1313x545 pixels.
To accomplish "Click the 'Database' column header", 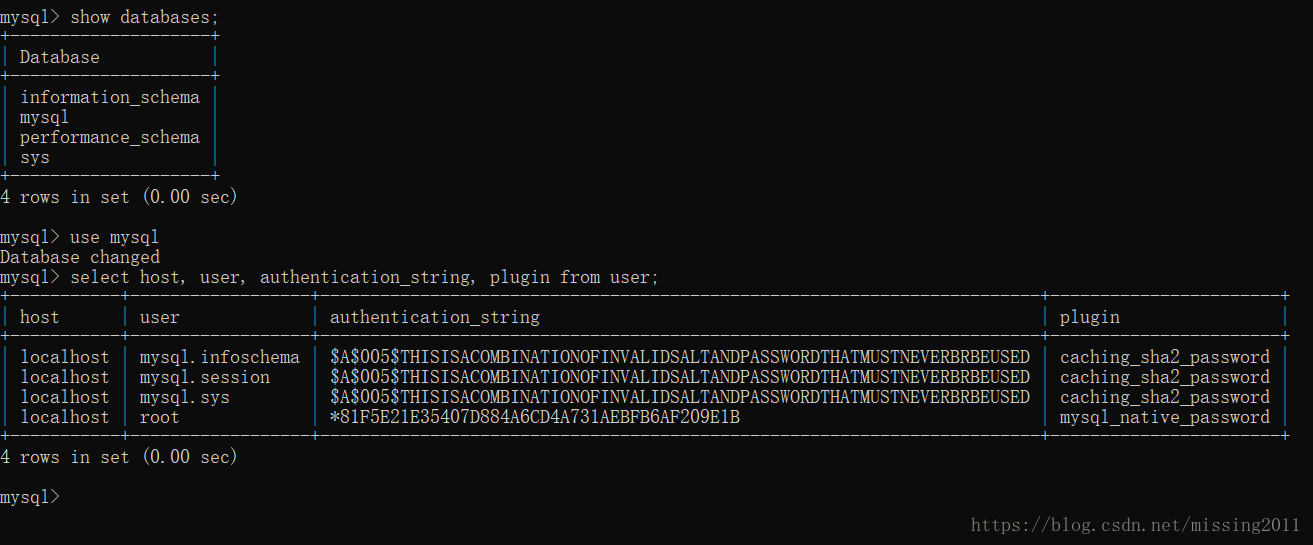I will [59, 57].
